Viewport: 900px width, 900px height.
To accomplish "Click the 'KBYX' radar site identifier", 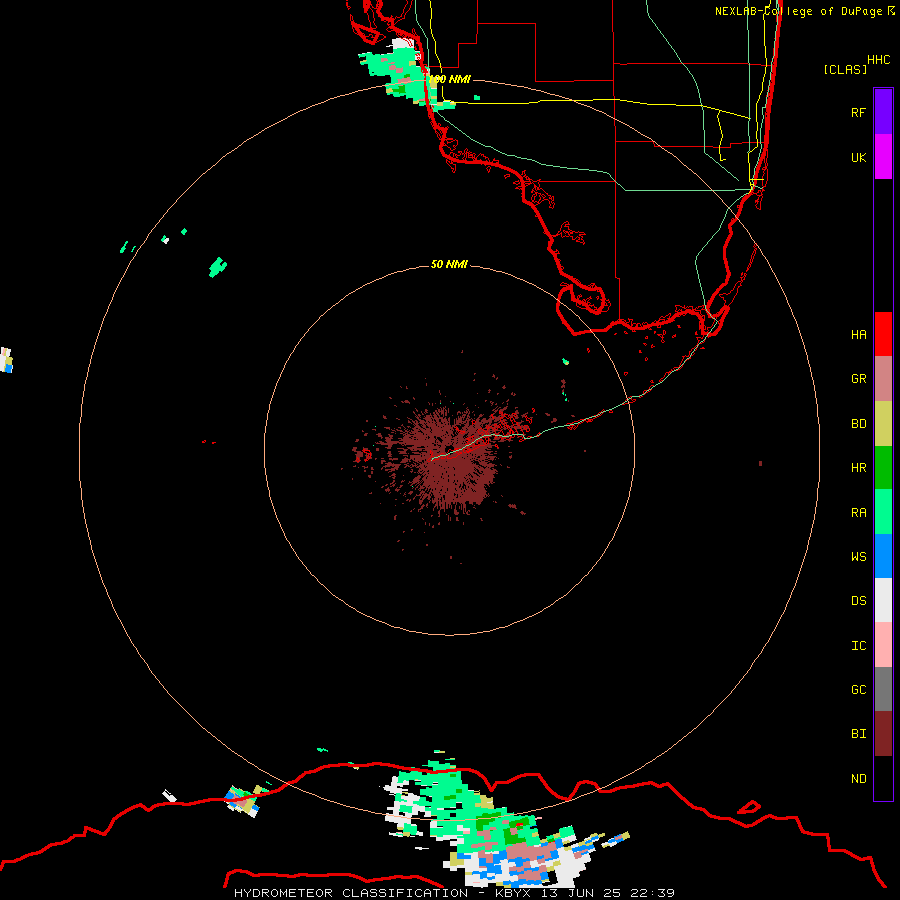I will click(513, 893).
